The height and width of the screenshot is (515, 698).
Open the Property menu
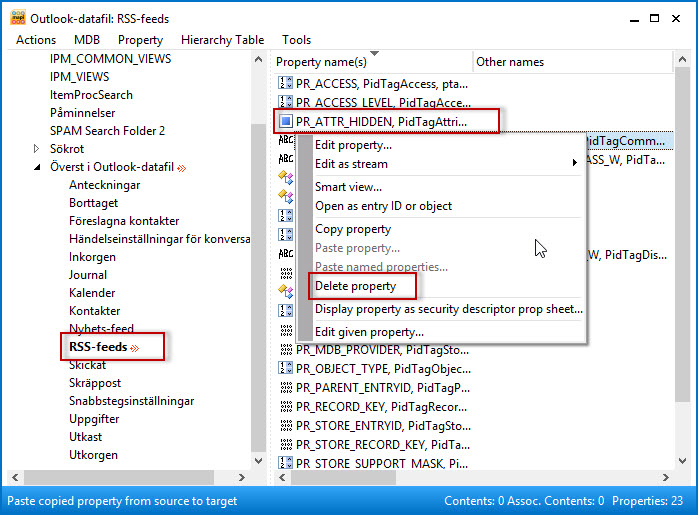point(140,40)
